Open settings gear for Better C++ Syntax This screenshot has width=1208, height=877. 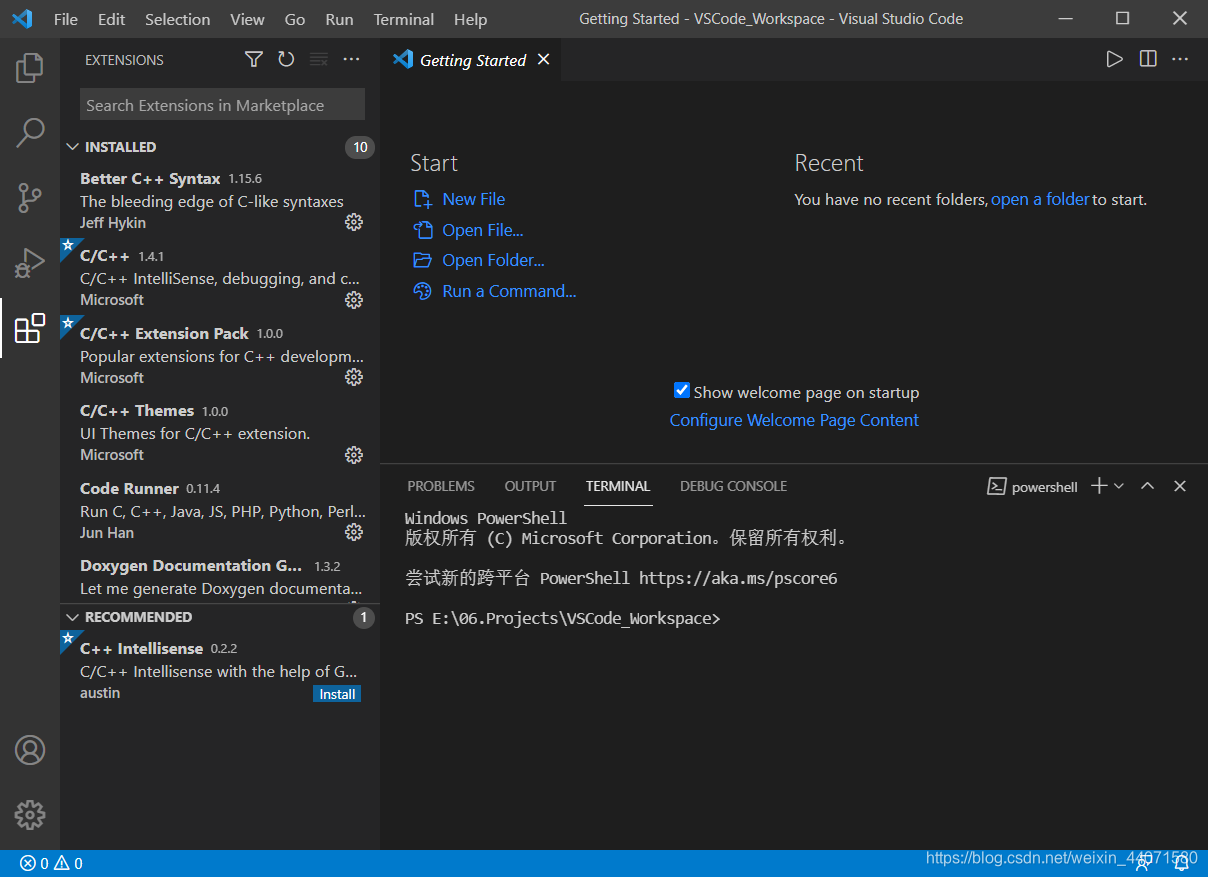[x=354, y=222]
